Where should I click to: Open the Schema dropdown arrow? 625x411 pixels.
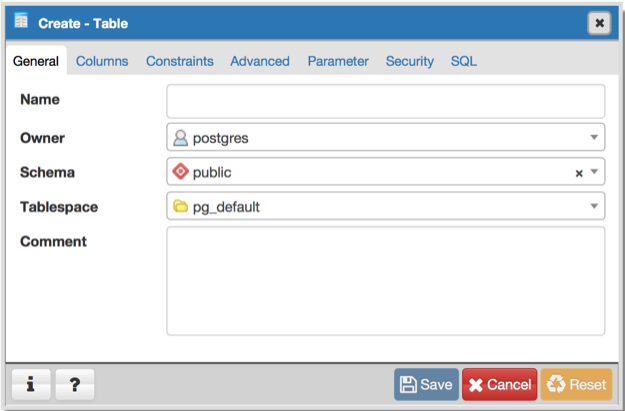594,172
